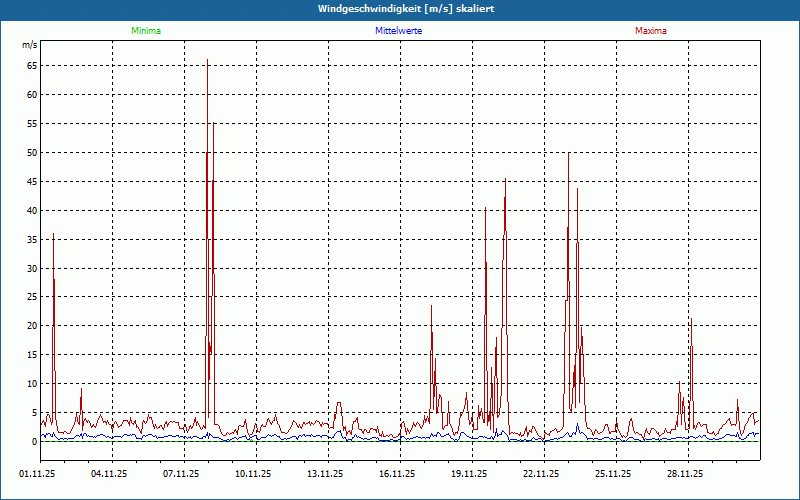Click the 50 m/s red peak after 22.11.25
The image size is (800, 500).
click(568, 154)
